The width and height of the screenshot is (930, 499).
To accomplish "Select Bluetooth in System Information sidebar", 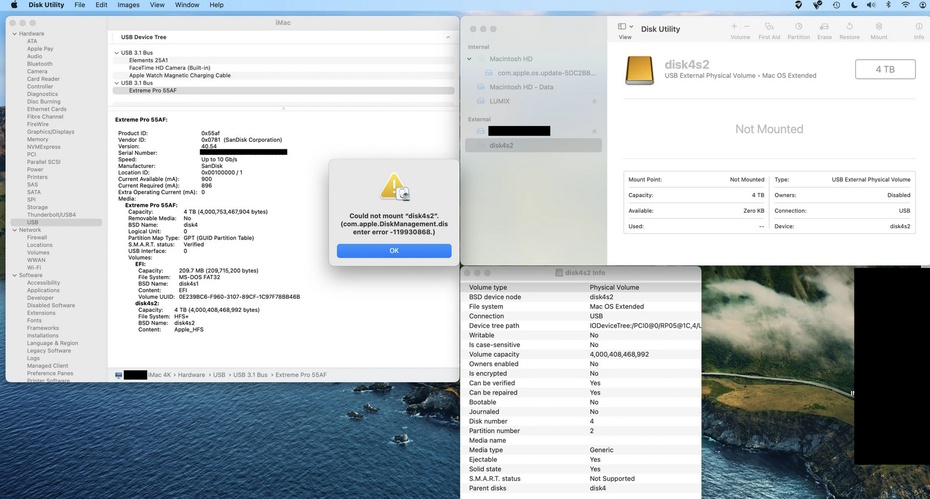I will (x=40, y=63).
